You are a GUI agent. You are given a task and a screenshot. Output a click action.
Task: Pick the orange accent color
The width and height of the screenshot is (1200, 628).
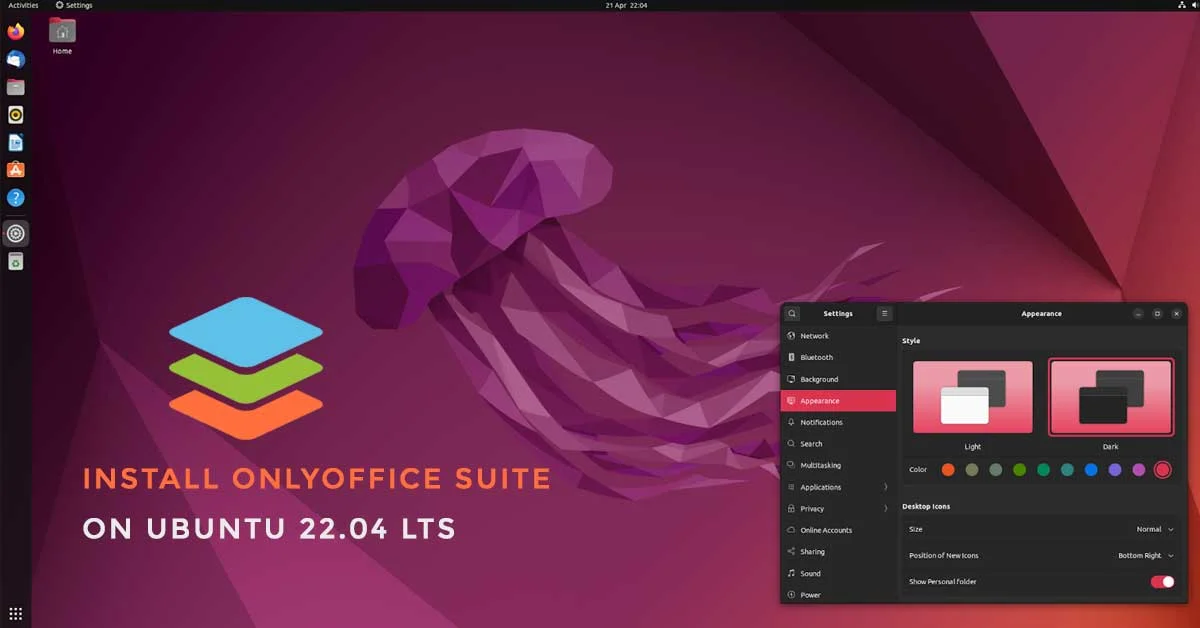click(948, 470)
